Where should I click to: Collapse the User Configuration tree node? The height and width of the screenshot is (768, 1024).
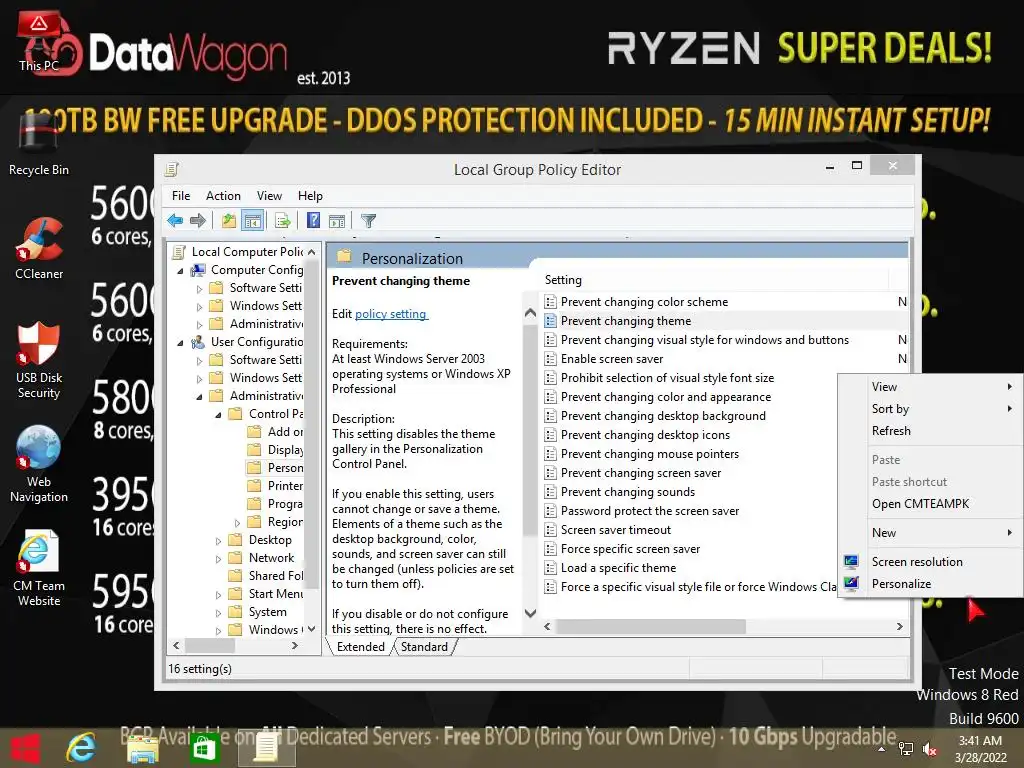click(180, 342)
